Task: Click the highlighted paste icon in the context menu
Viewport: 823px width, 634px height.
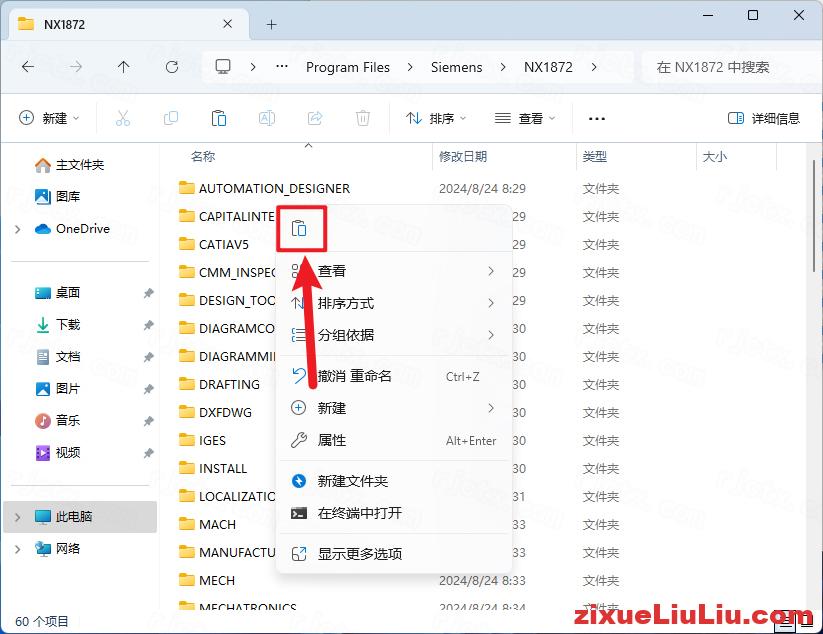Action: pos(301,228)
